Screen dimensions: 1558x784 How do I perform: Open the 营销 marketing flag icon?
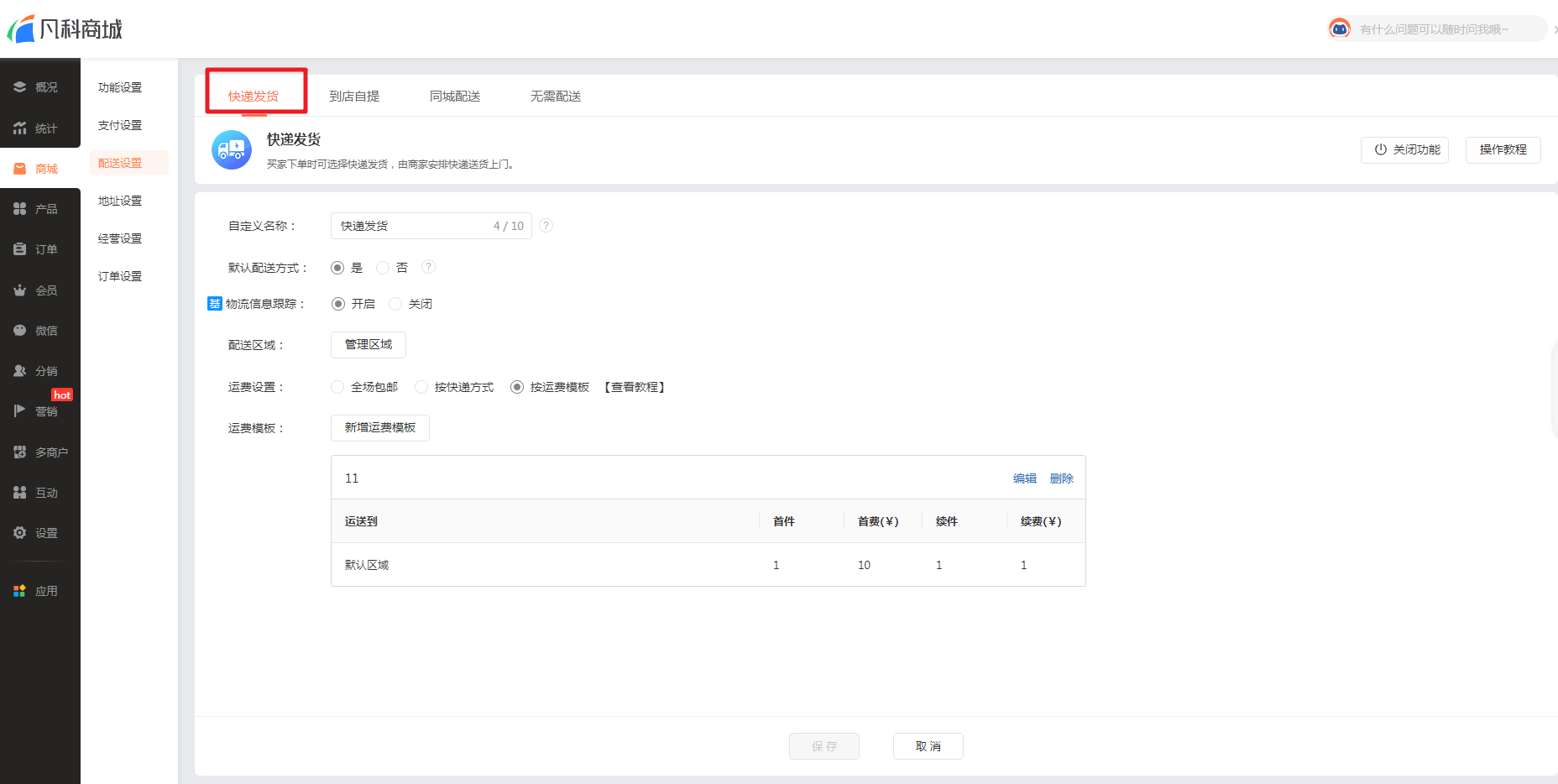[x=19, y=410]
